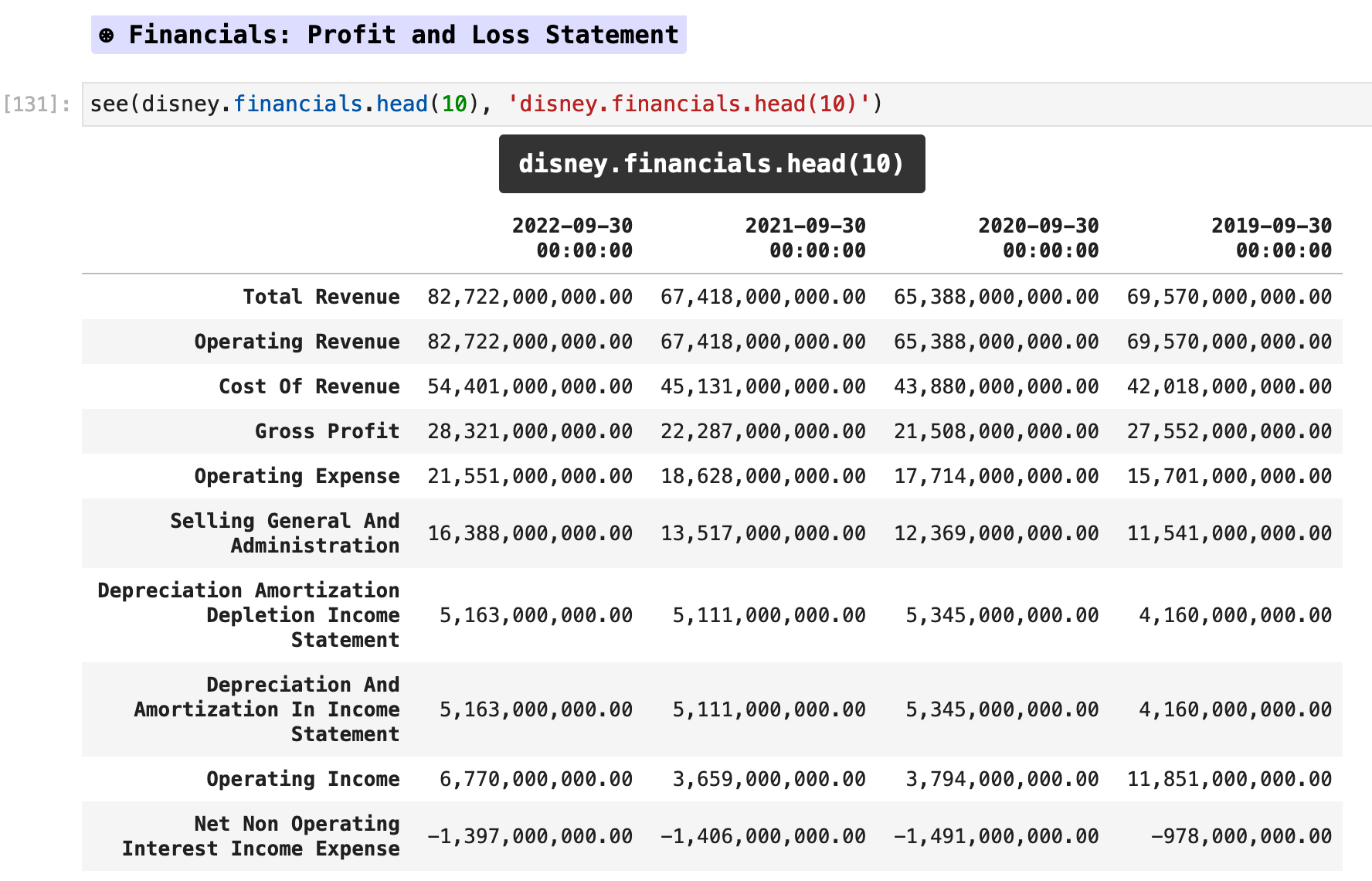Viewport: 1372px width, 881px height.
Task: Click the Total Revenue value 82,722,000,000.00
Action: click(530, 297)
